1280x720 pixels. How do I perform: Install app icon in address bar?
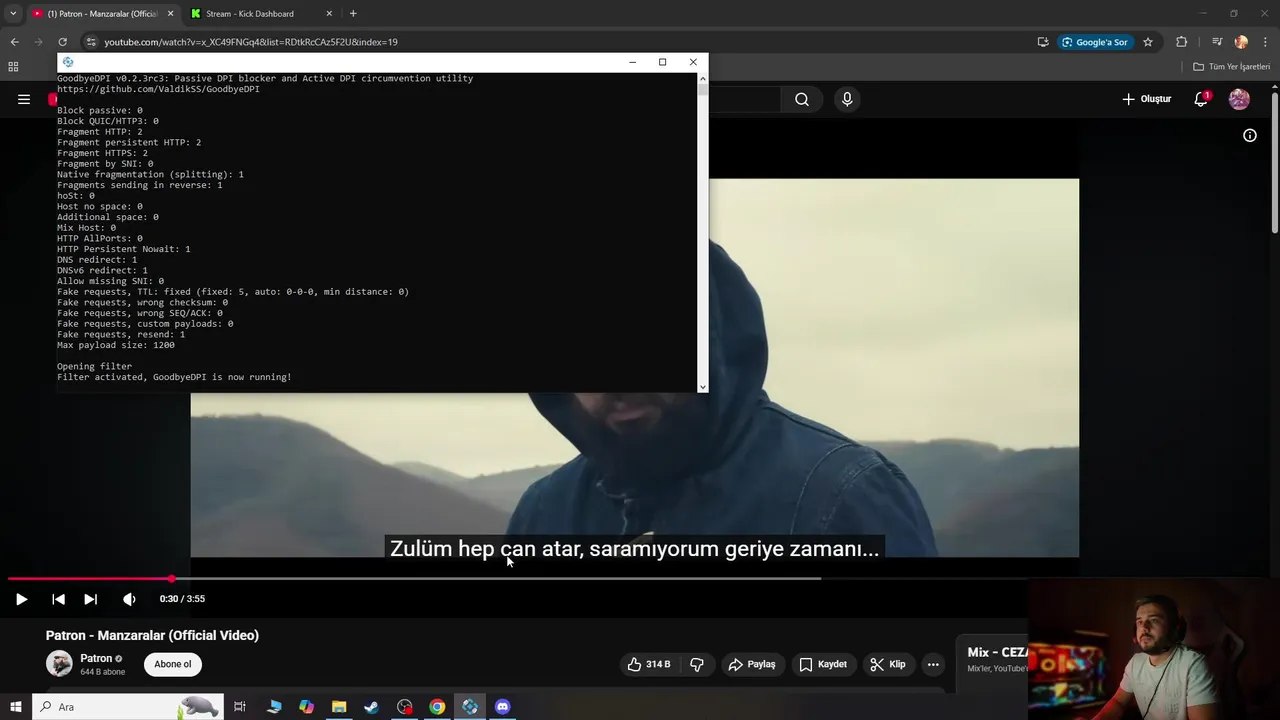point(1043,42)
